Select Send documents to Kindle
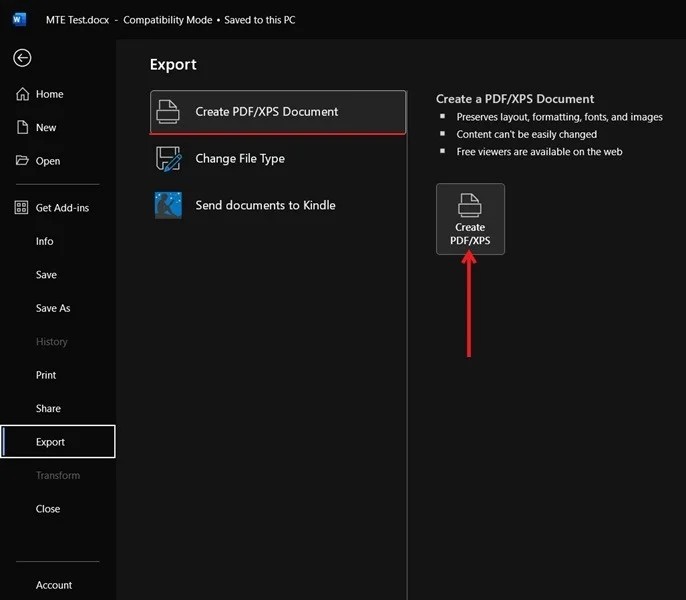Screen dimensions: 686x600 point(265,205)
